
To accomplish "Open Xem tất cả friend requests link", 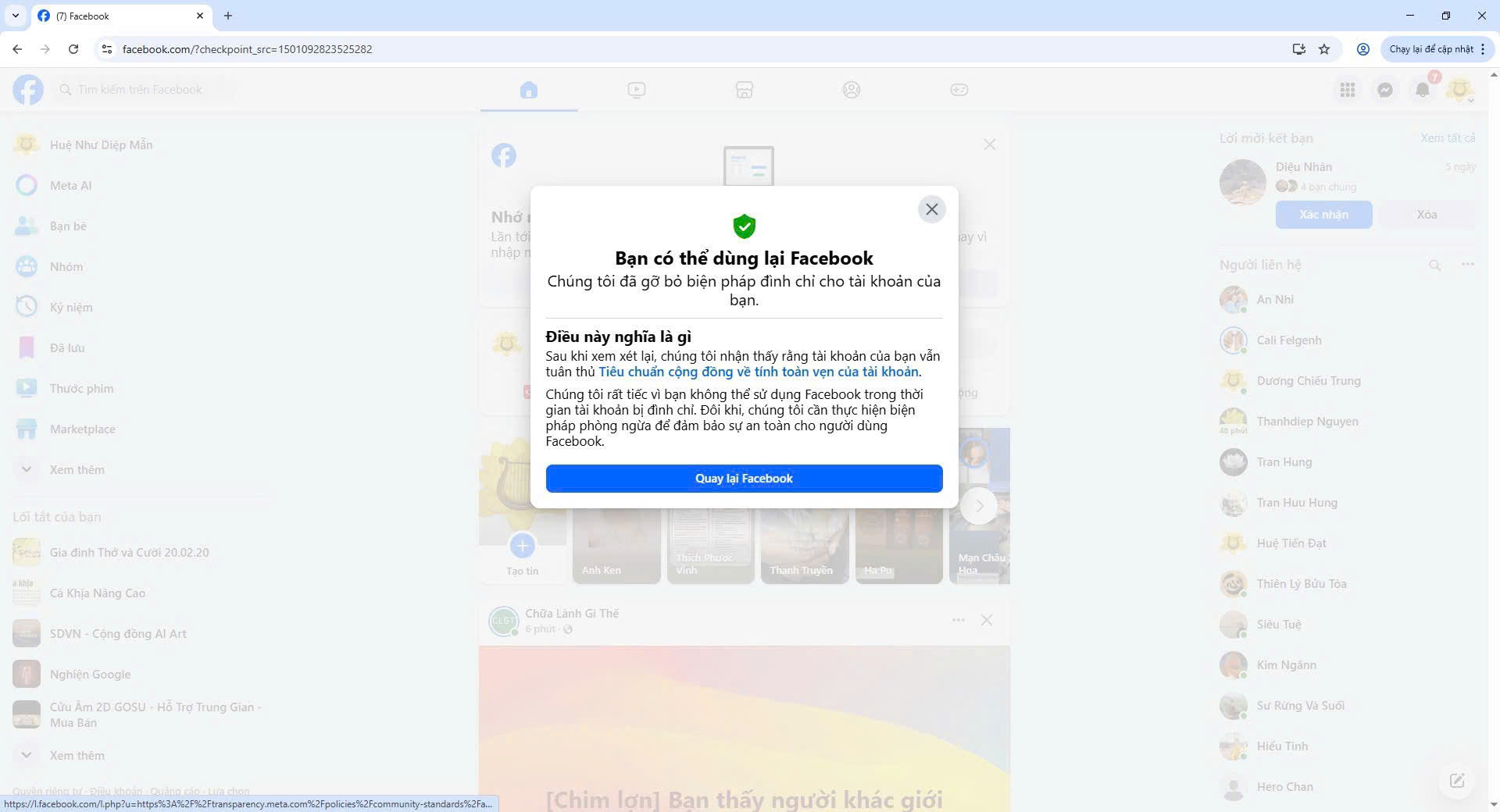I will 1448,138.
